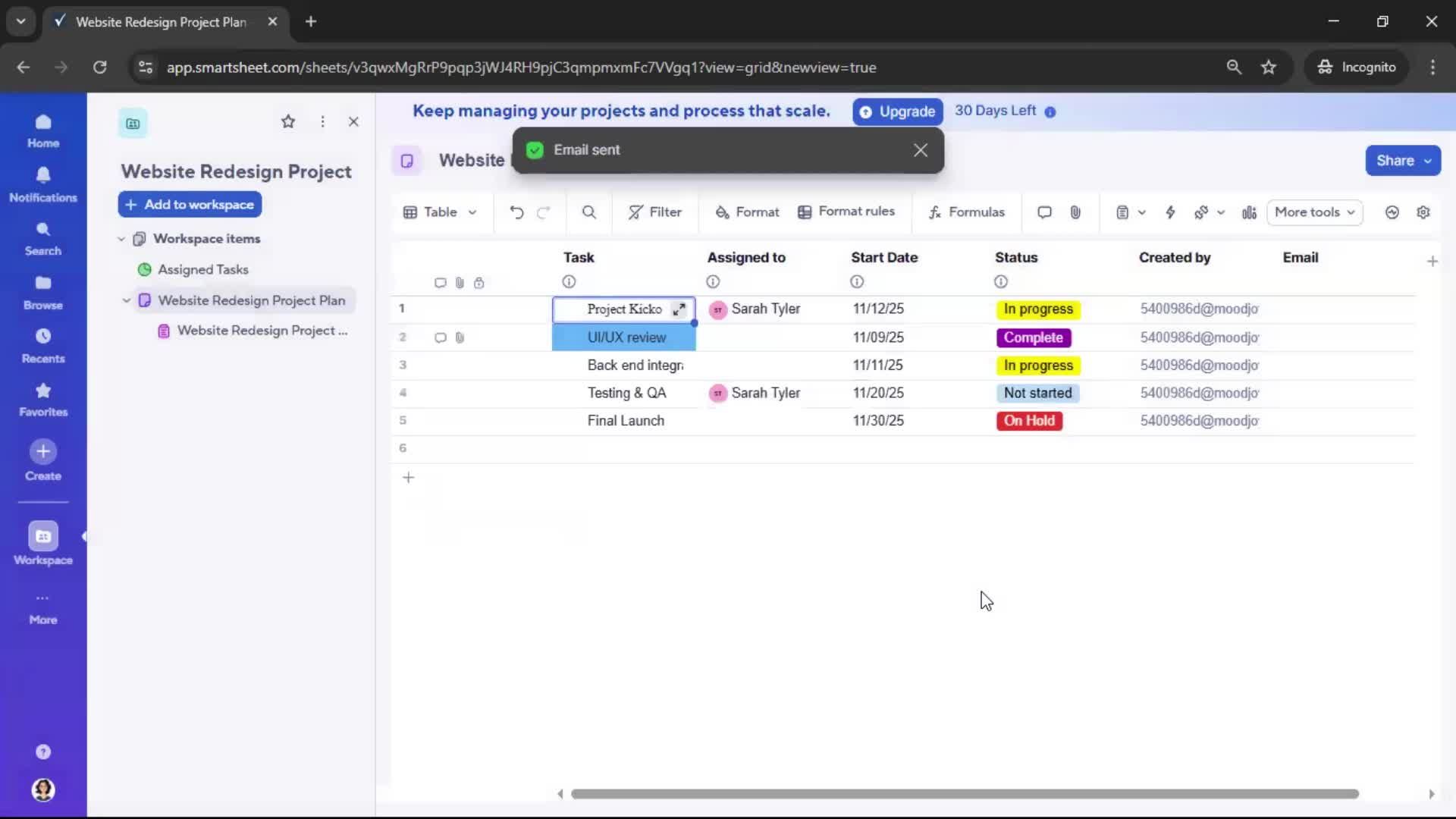The width and height of the screenshot is (1456, 819).
Task: Open the More tools dropdown
Action: pos(1314,212)
